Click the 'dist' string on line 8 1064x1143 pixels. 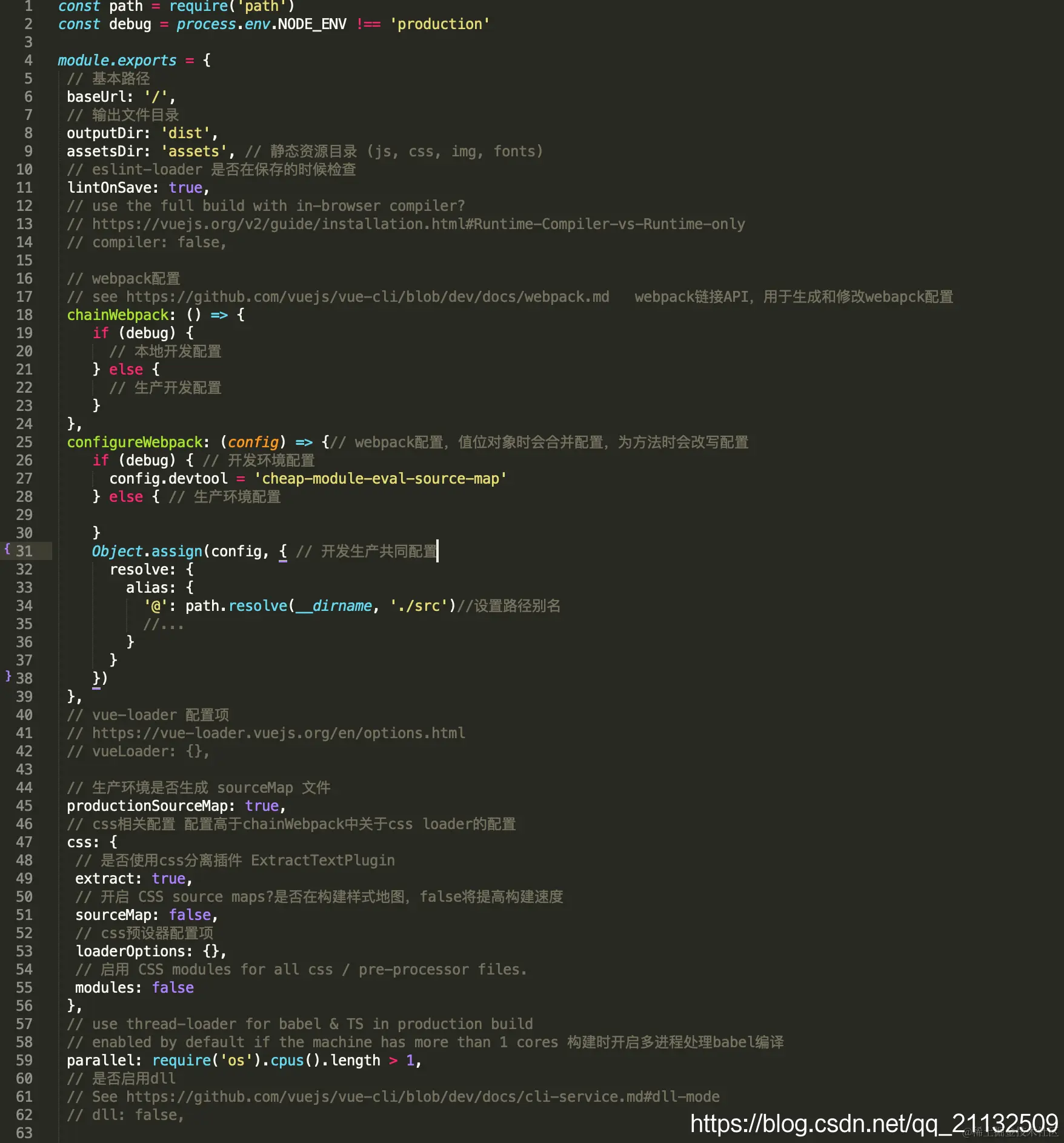pyautogui.click(x=185, y=133)
